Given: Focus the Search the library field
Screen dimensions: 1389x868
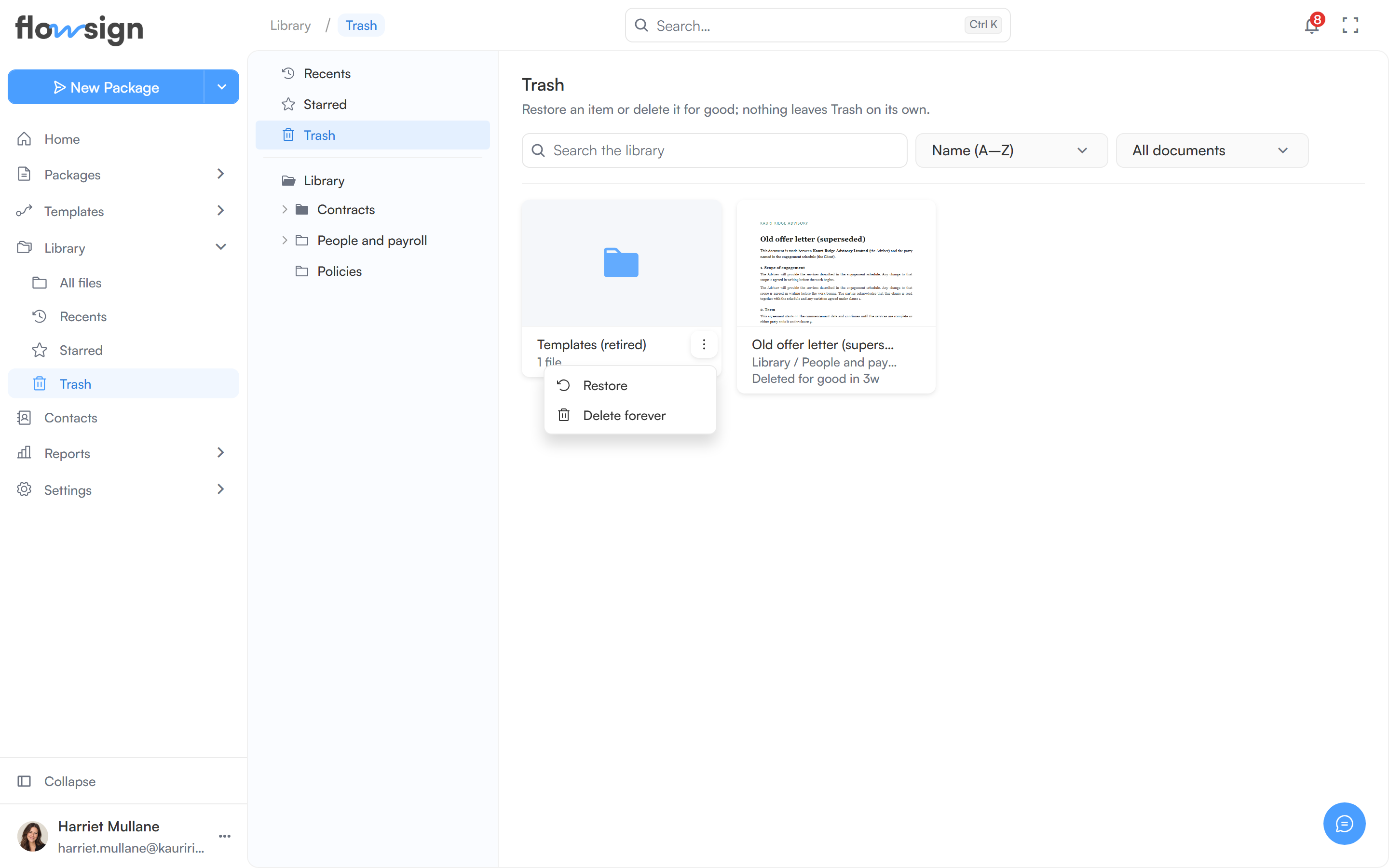Looking at the screenshot, I should pyautogui.click(x=715, y=150).
